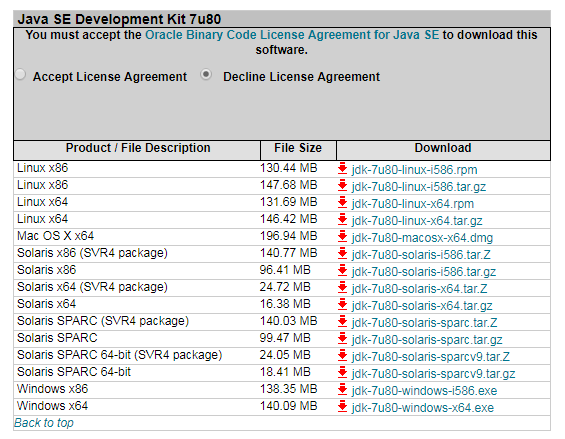This screenshot has height=439, width=565.
Task: Download jdk-7u80-solaris-i586.tar.Z link
Action: point(421,255)
